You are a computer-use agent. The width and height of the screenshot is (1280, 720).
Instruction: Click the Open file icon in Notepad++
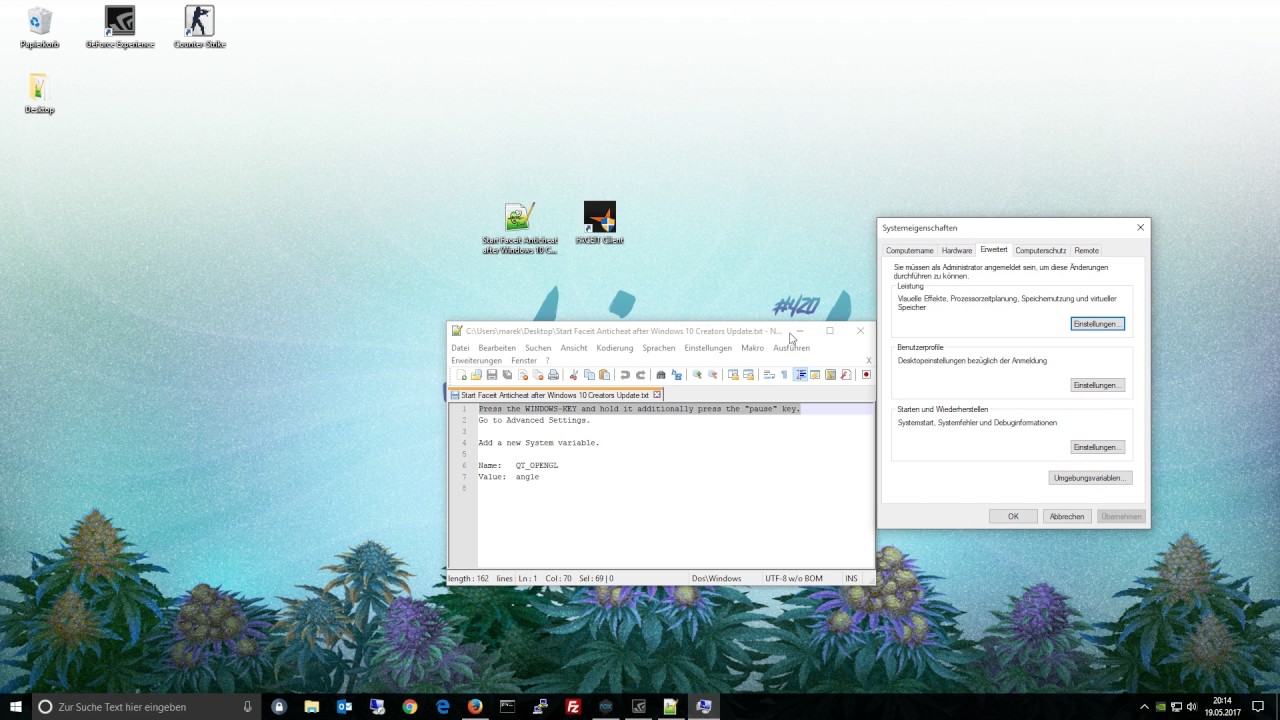coord(476,375)
